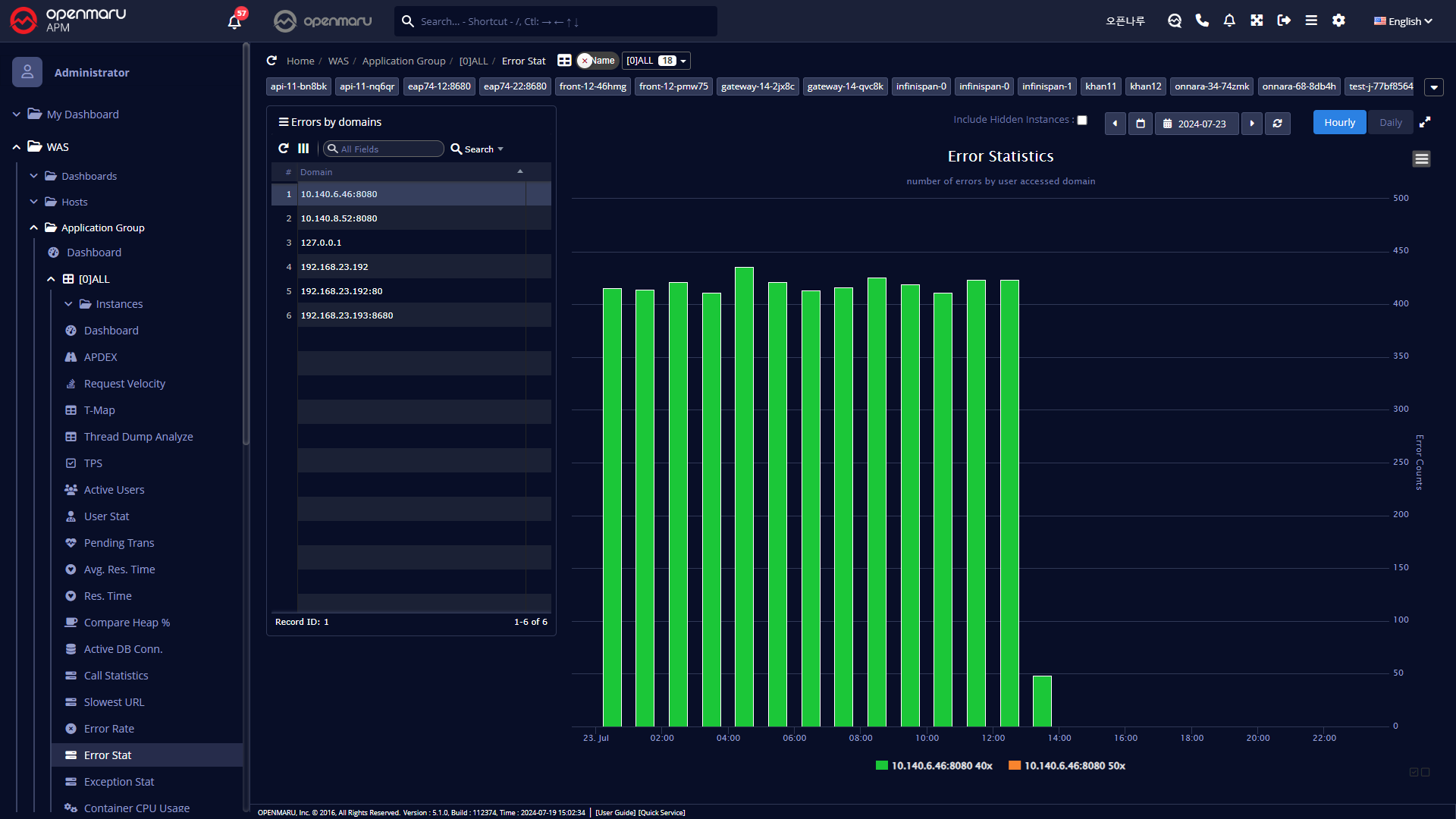1456x819 pixels.
Task: Click the phone icon in the top bar
Action: [x=1202, y=20]
